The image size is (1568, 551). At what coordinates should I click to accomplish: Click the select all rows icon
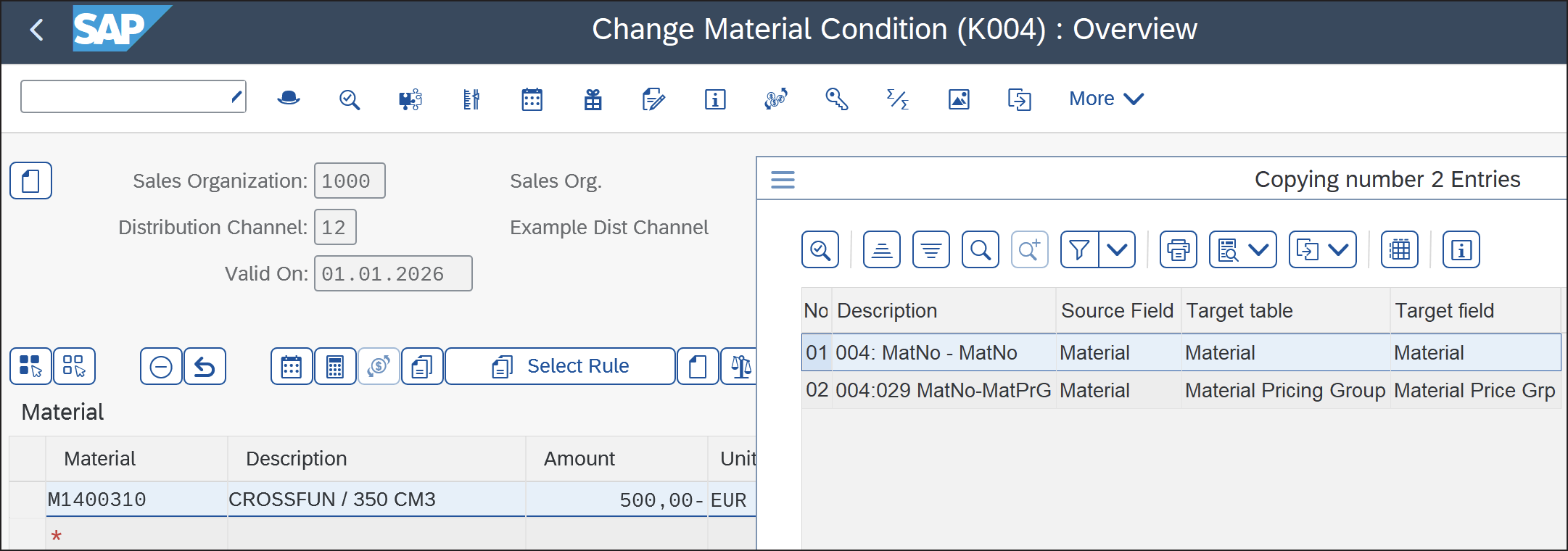click(x=30, y=366)
